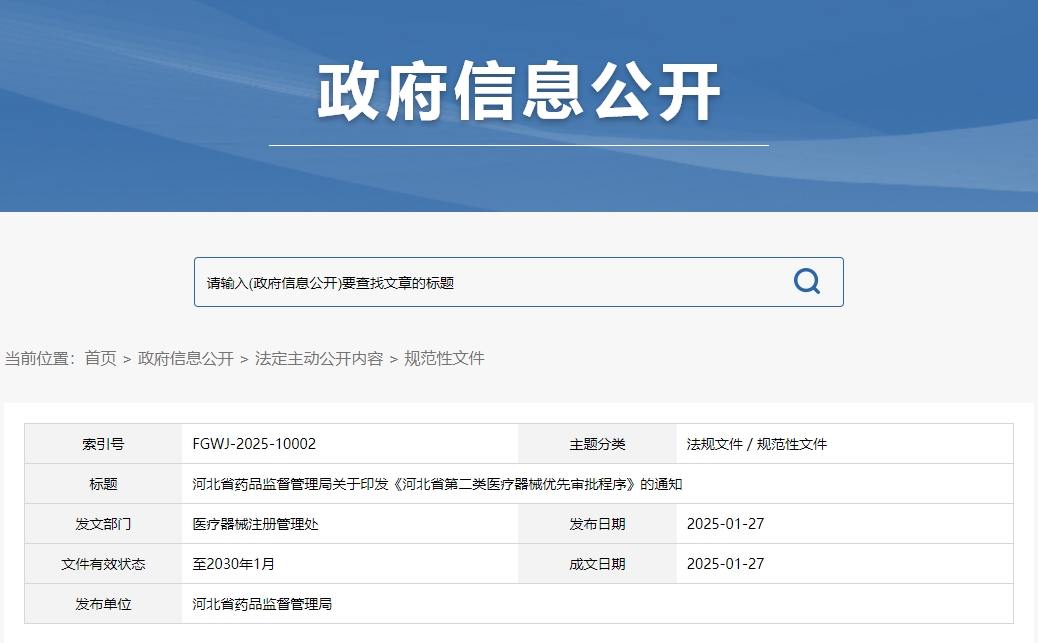Click the 发文部门 cell 医疗器械注册管理处
1038x643 pixels.
(257, 523)
